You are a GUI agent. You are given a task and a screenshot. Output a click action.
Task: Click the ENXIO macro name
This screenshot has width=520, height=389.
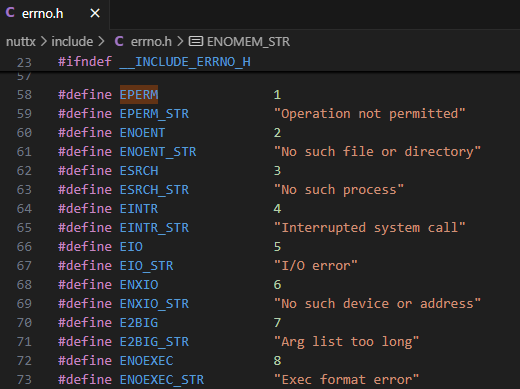pyautogui.click(x=139, y=285)
